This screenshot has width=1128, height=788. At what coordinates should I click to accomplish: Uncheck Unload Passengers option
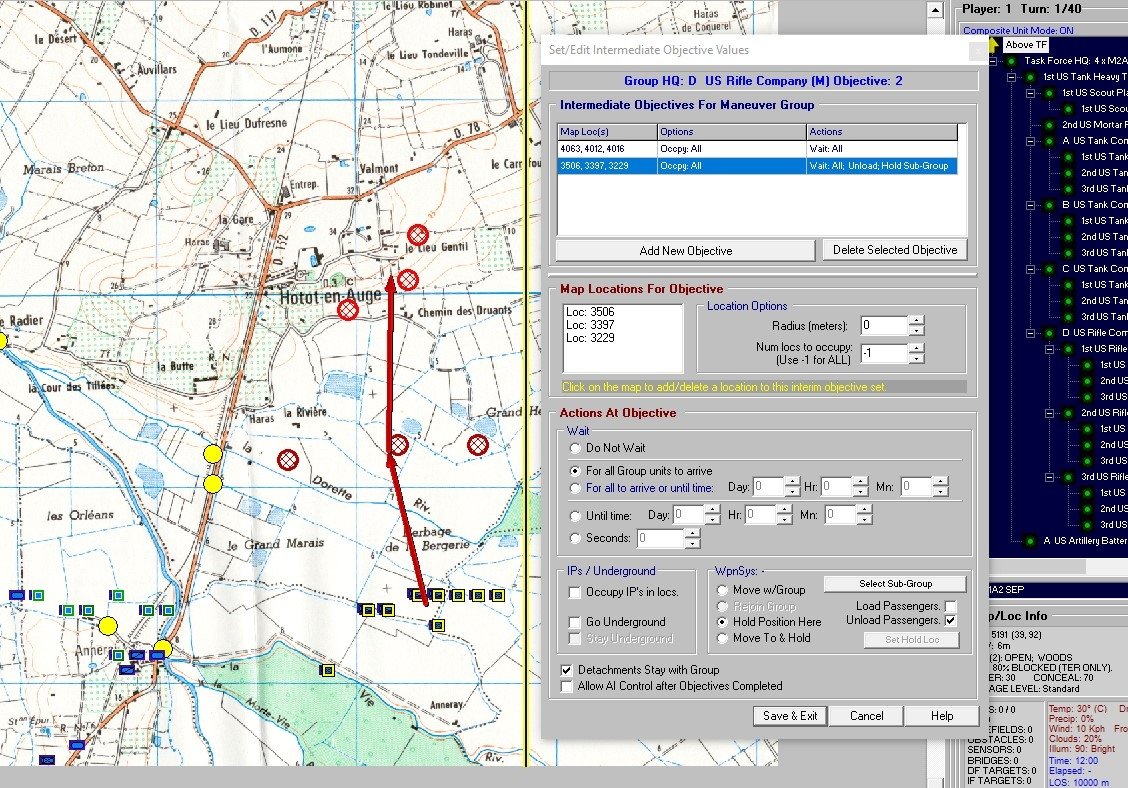pyautogui.click(x=950, y=621)
